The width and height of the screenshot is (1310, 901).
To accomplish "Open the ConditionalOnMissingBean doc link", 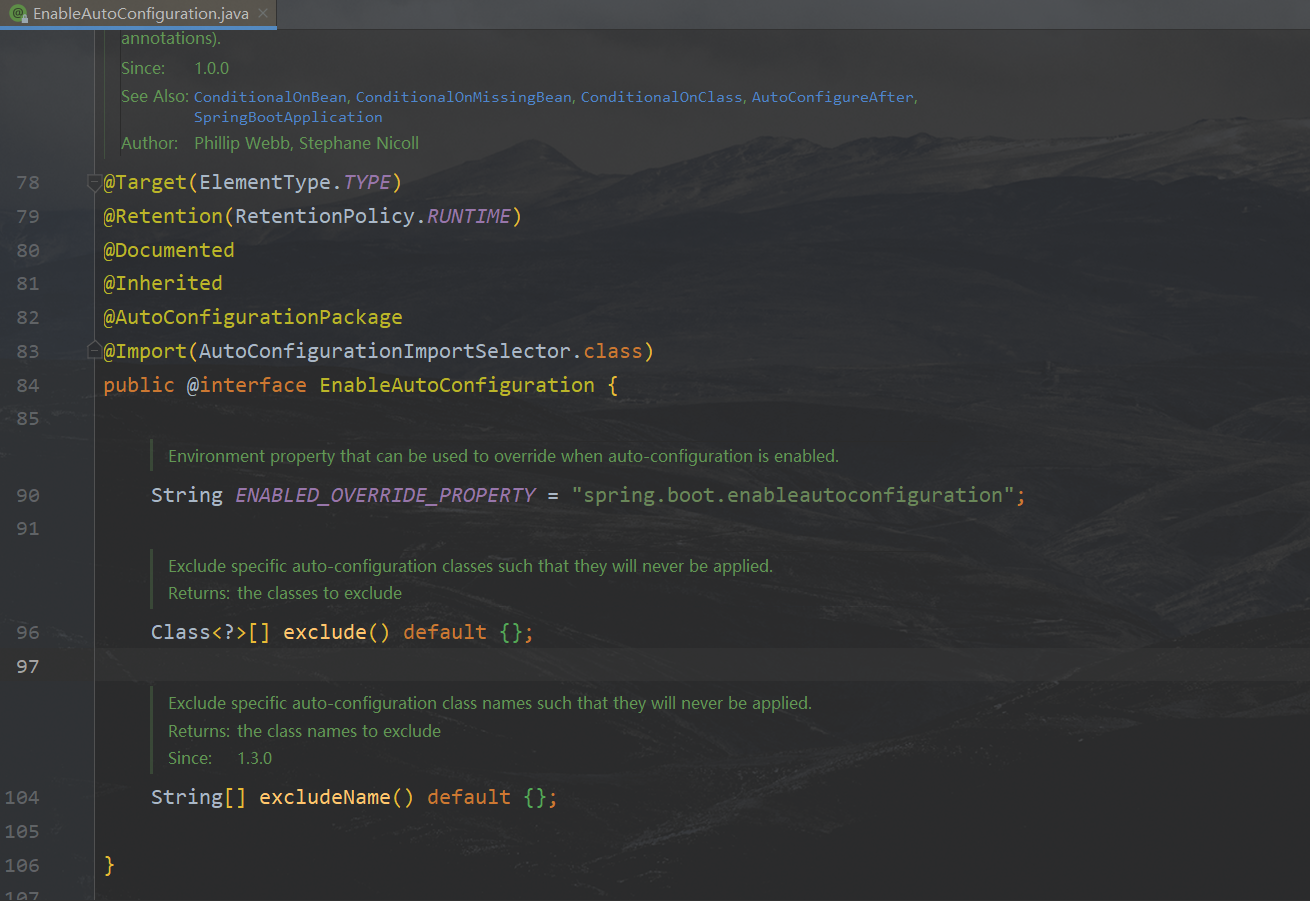I will [x=463, y=97].
